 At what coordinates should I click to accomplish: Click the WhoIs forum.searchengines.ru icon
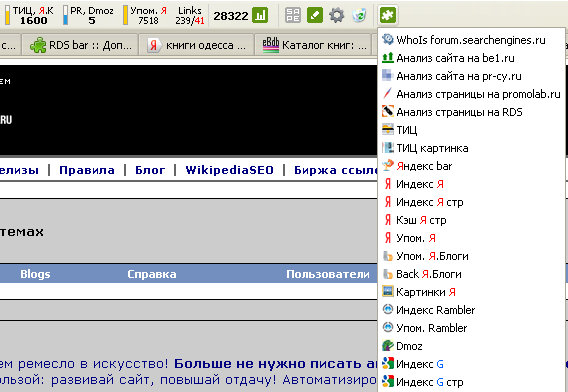(x=388, y=39)
